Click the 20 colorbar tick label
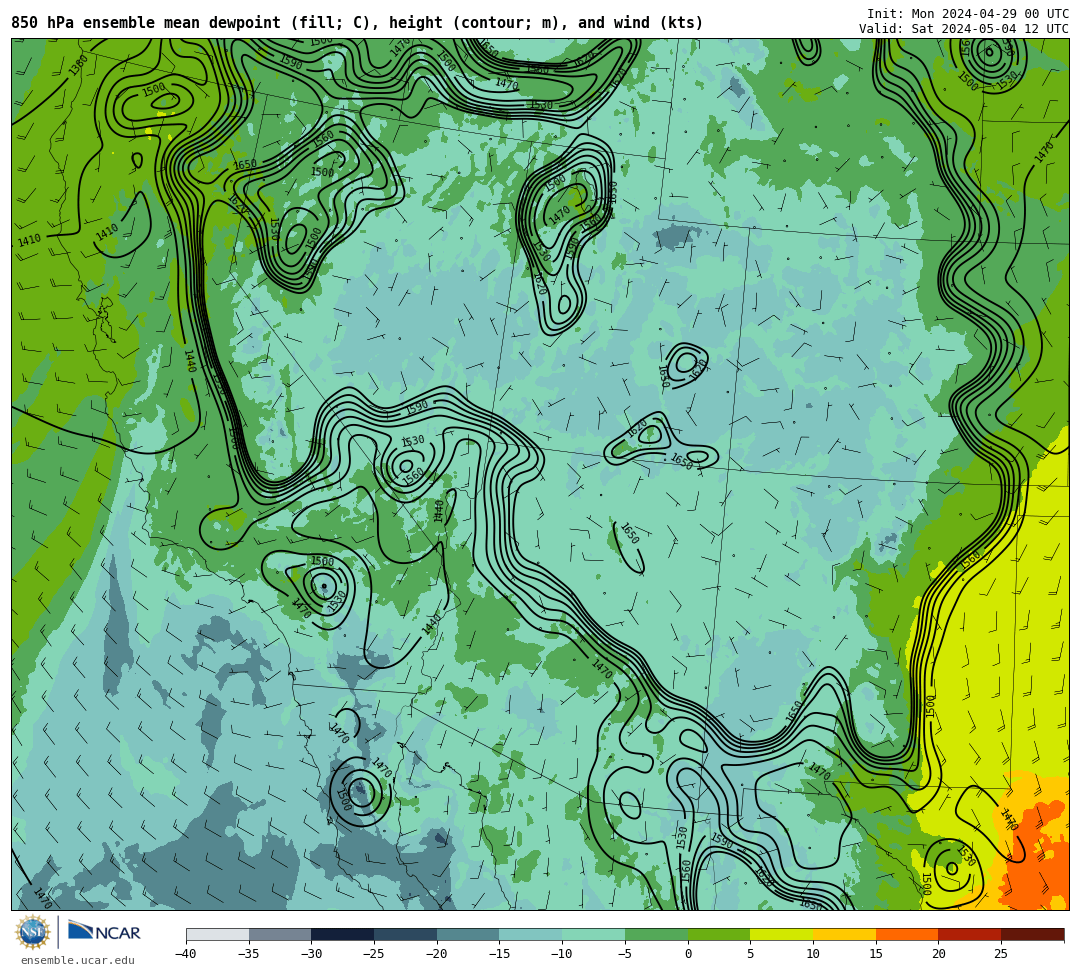The height and width of the screenshot is (973, 1080). click(939, 954)
